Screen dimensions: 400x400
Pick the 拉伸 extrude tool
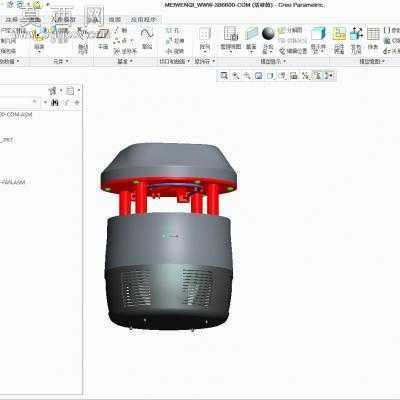(175, 41)
